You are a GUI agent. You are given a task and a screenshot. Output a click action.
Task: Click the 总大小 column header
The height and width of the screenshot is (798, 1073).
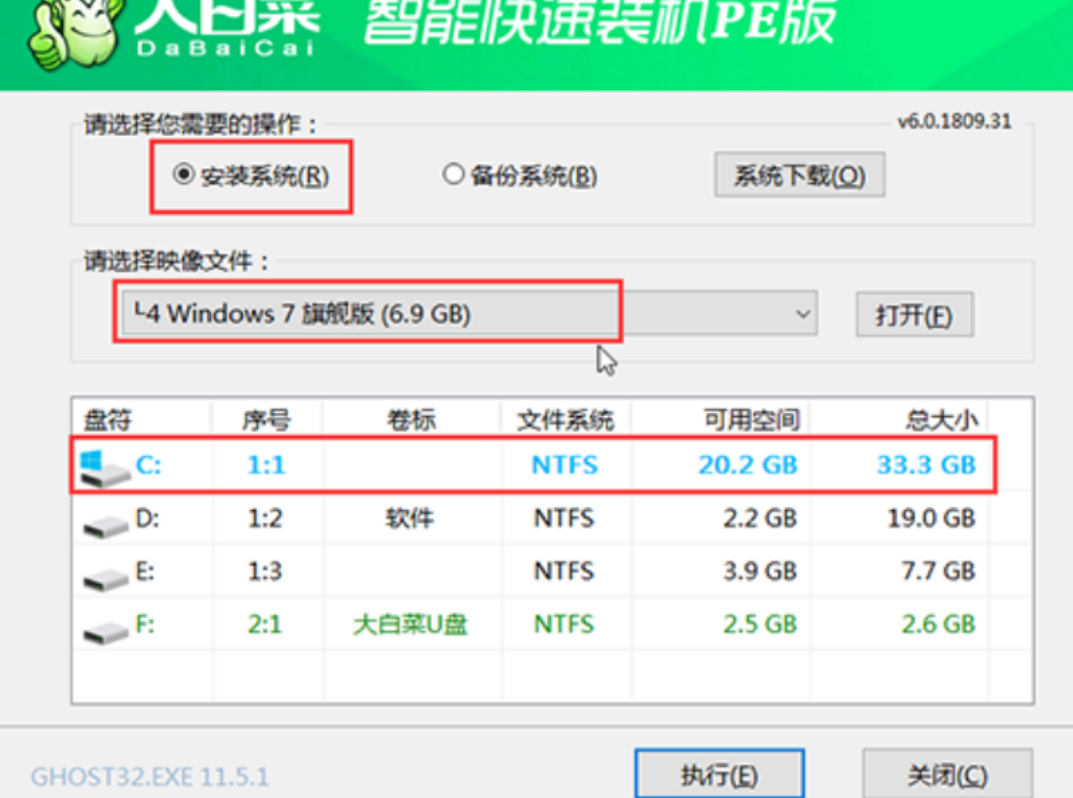pyautogui.click(x=942, y=420)
